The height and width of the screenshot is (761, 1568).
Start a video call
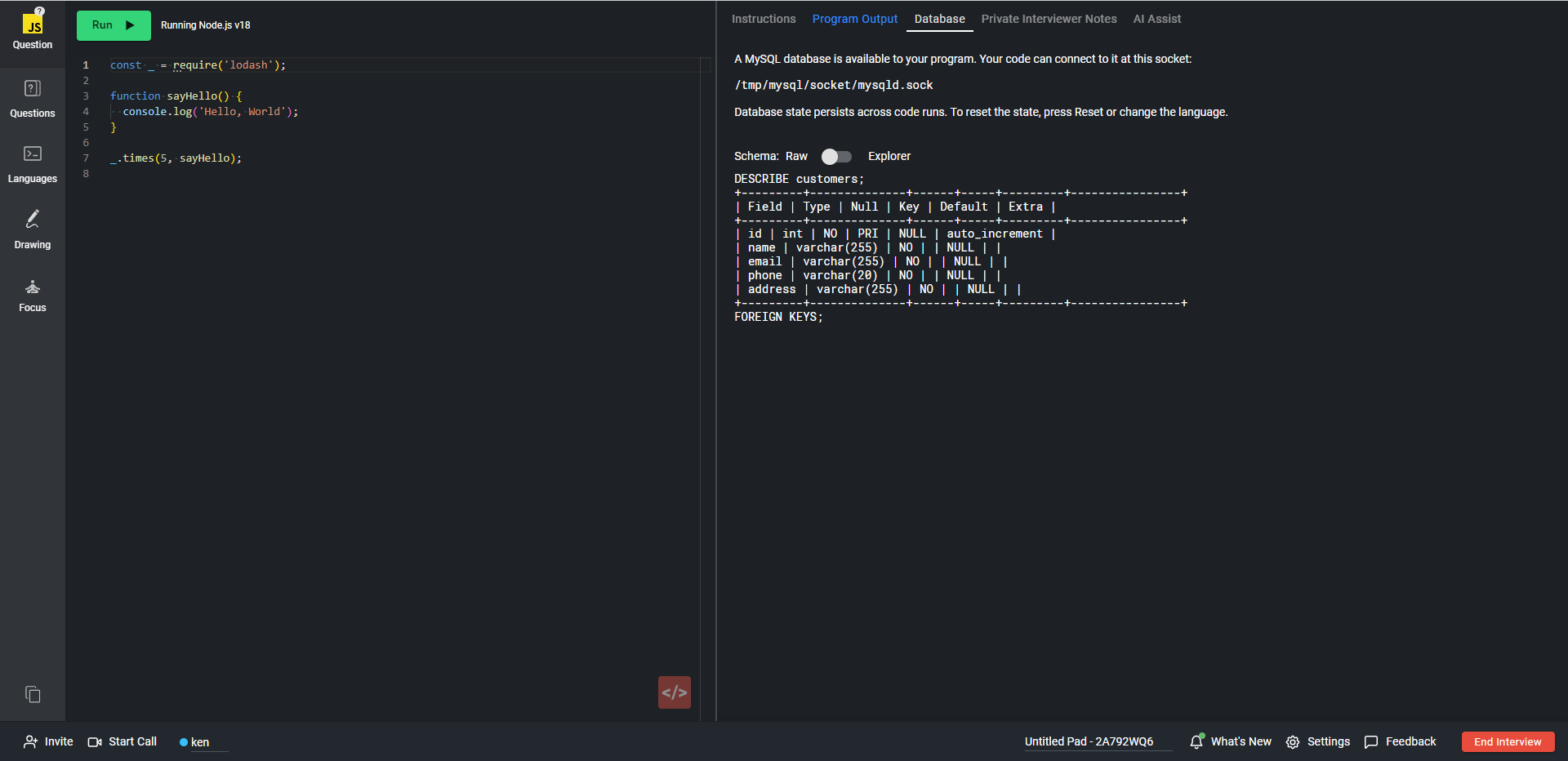coord(122,741)
